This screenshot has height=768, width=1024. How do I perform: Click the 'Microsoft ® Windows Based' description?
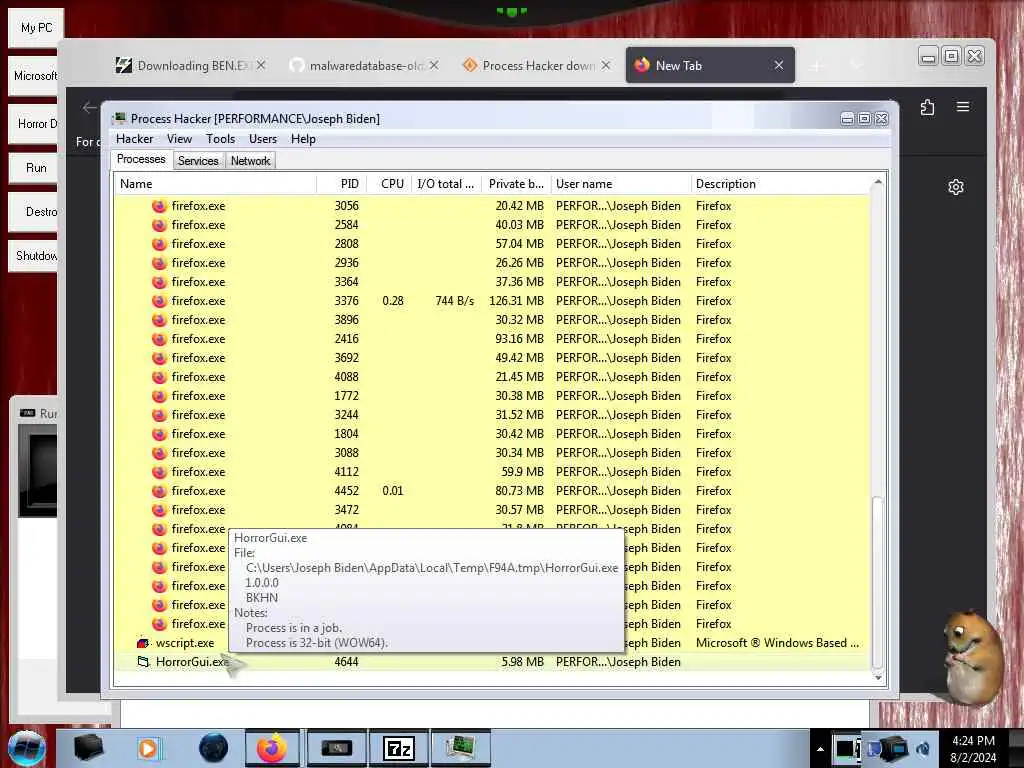(x=777, y=643)
